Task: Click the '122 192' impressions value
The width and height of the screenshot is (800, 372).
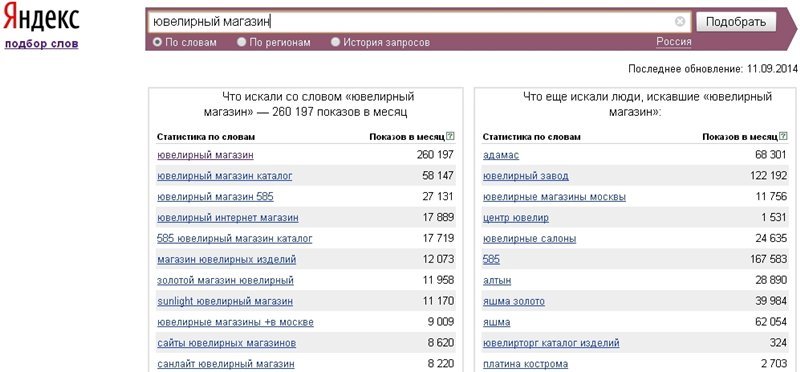Action: [768, 176]
